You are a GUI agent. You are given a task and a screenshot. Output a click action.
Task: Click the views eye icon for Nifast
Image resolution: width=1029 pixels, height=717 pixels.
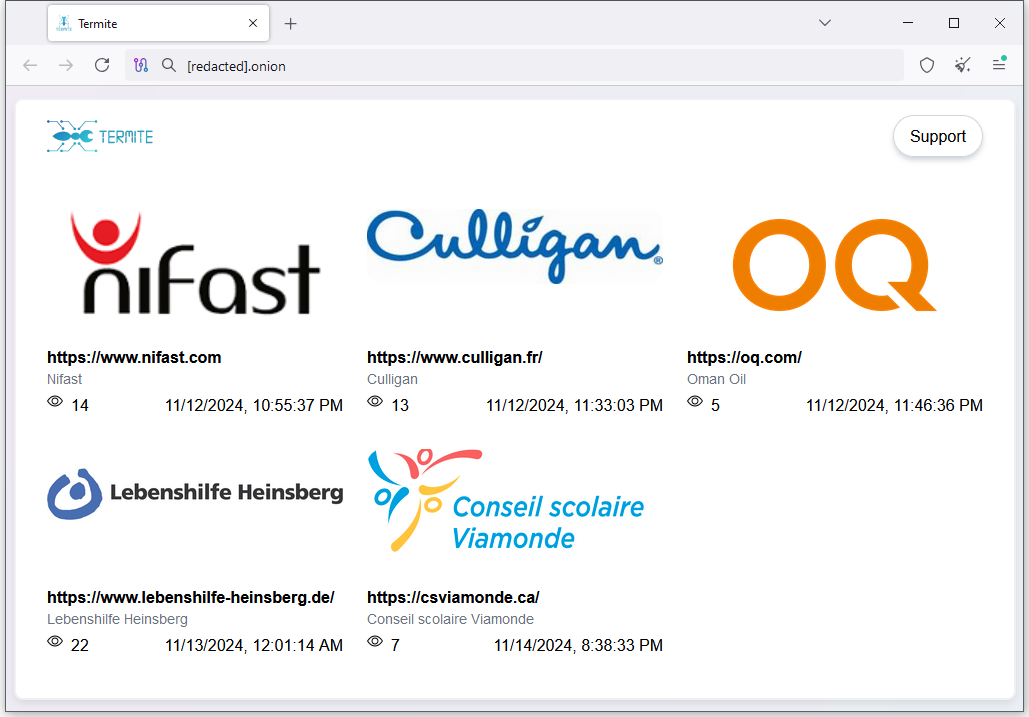[55, 401]
